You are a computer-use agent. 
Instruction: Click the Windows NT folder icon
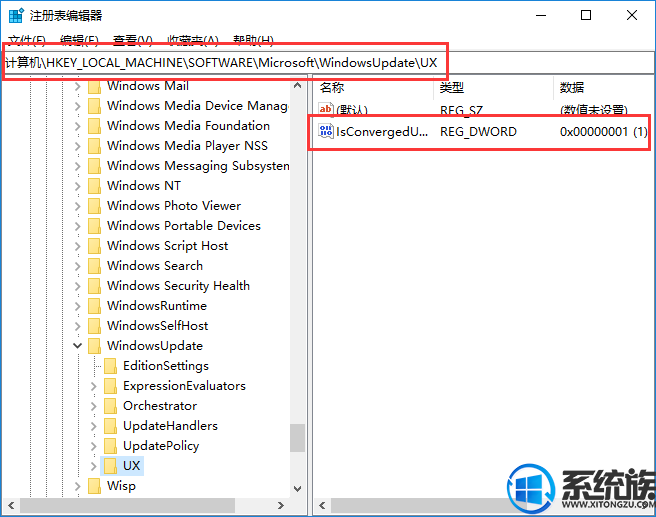(95, 186)
